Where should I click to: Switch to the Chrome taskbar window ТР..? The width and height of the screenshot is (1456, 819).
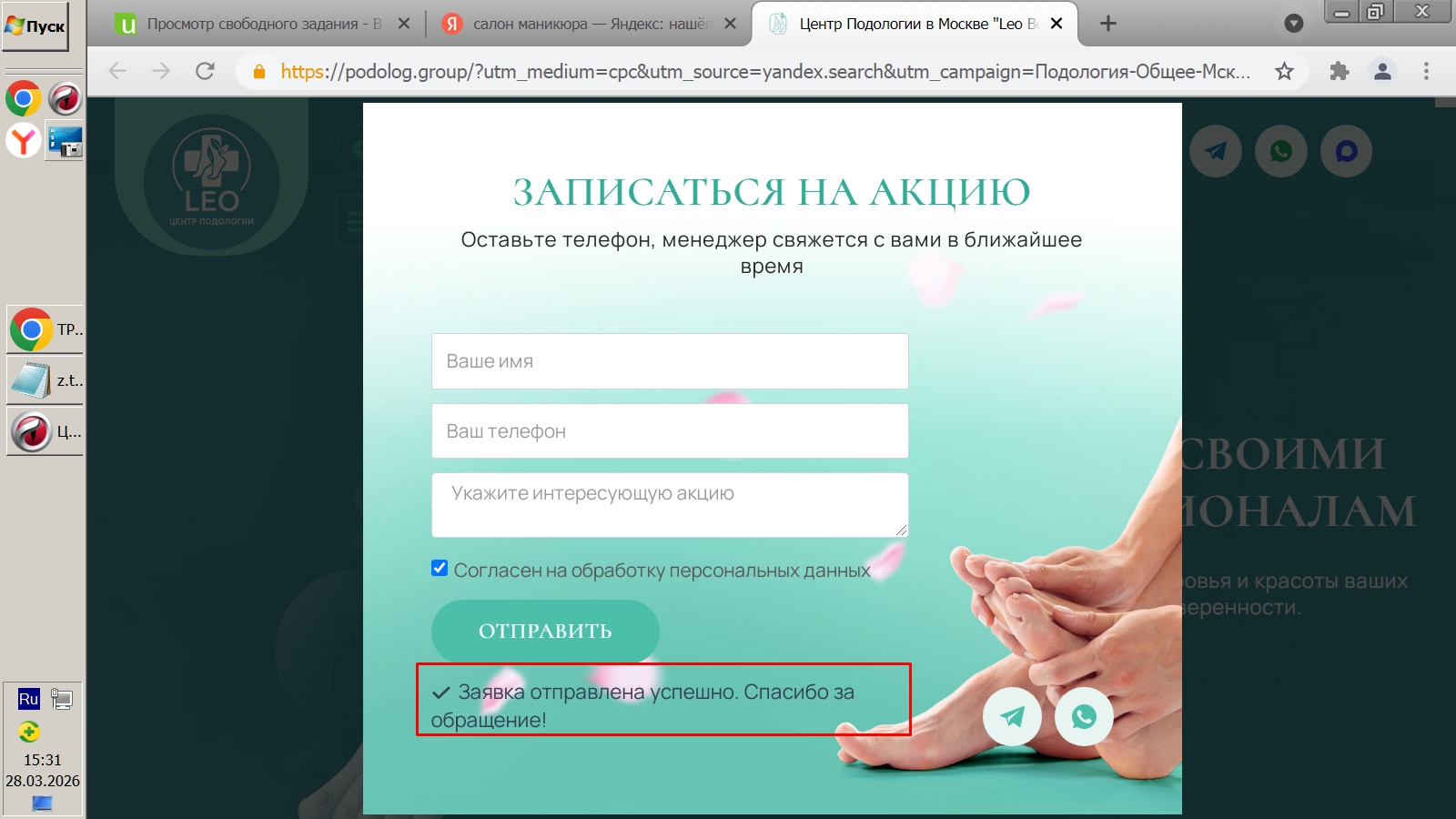(x=45, y=329)
